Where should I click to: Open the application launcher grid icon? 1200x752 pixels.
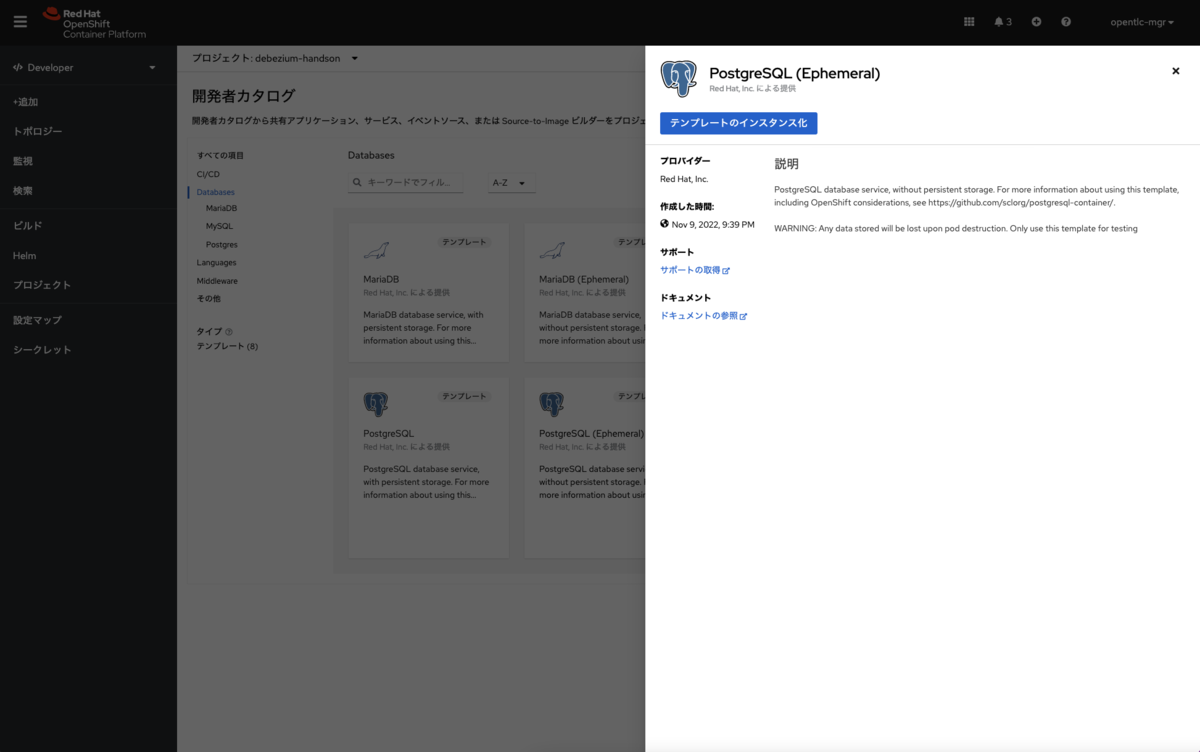click(969, 21)
